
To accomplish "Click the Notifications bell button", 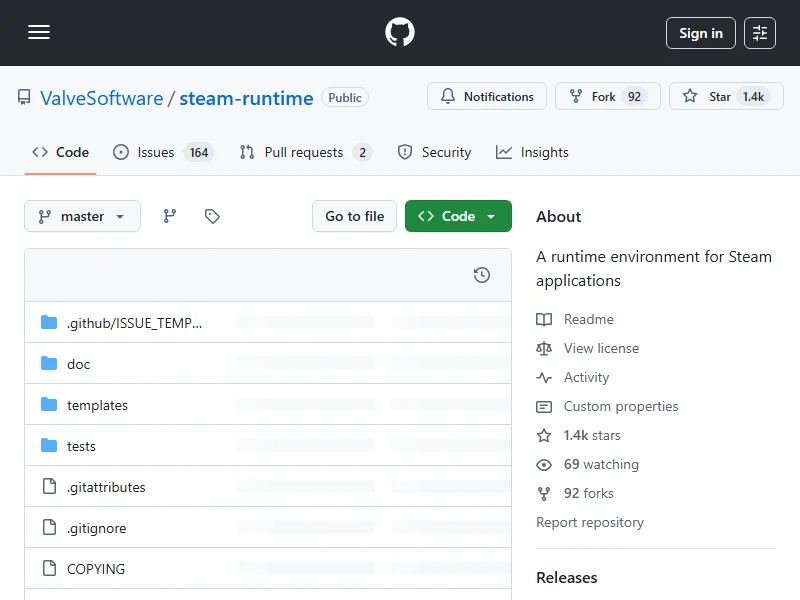I will click(487, 97).
